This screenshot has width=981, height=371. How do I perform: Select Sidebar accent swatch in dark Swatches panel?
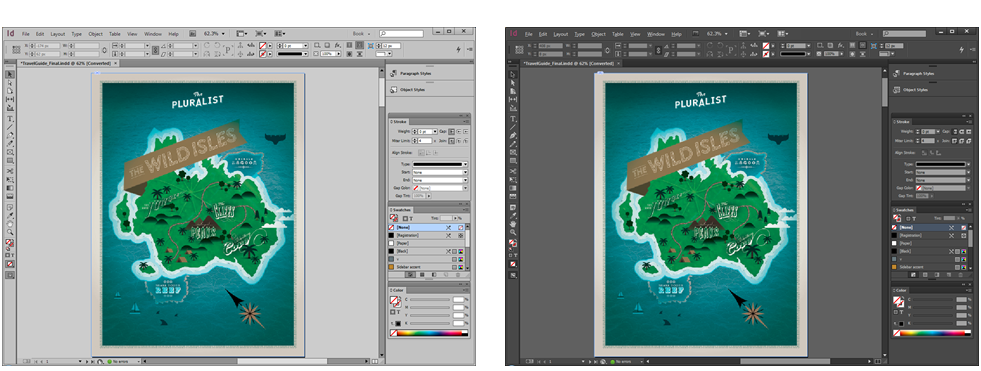928,267
